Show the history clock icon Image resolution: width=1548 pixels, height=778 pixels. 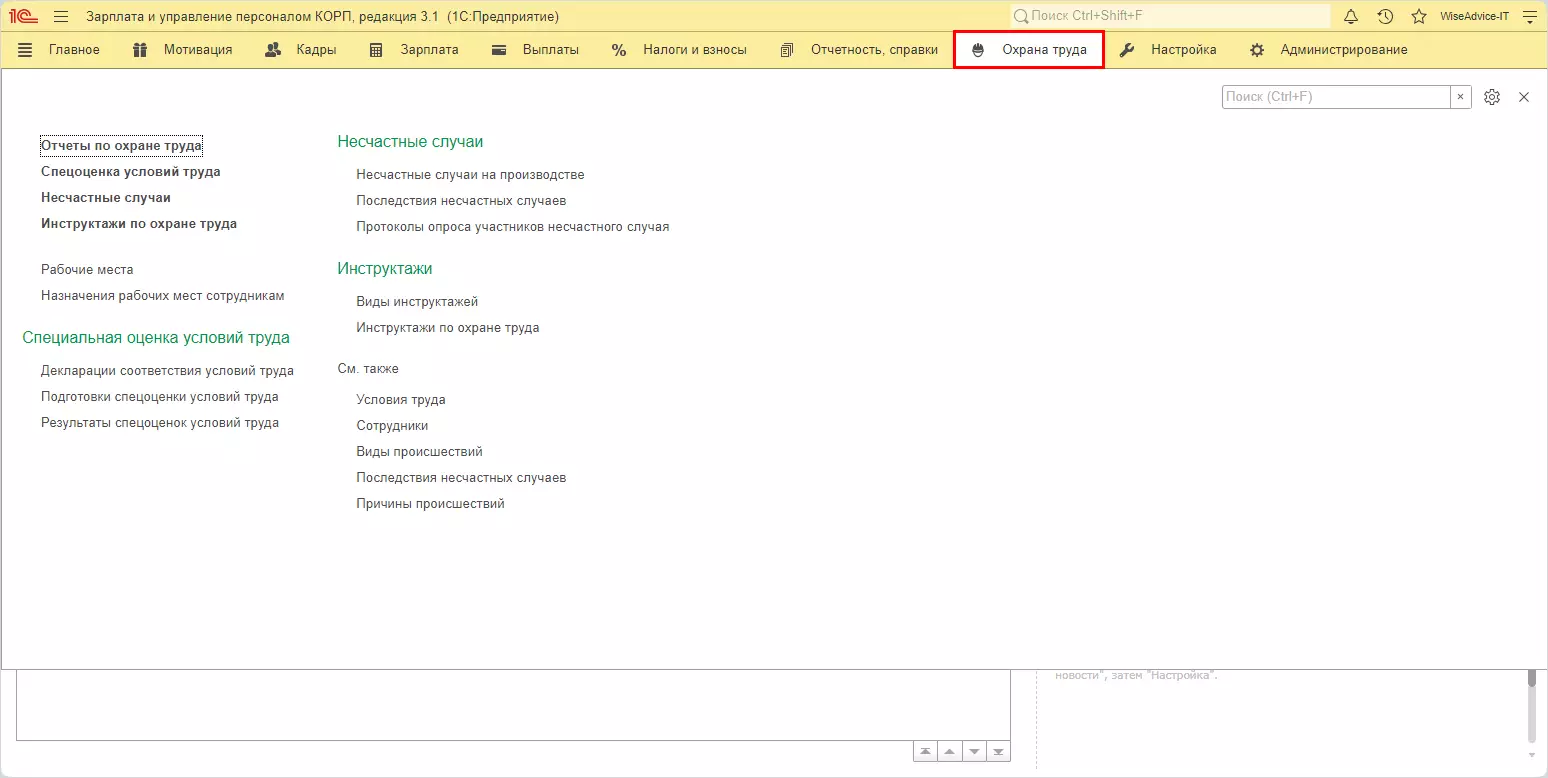[1385, 16]
